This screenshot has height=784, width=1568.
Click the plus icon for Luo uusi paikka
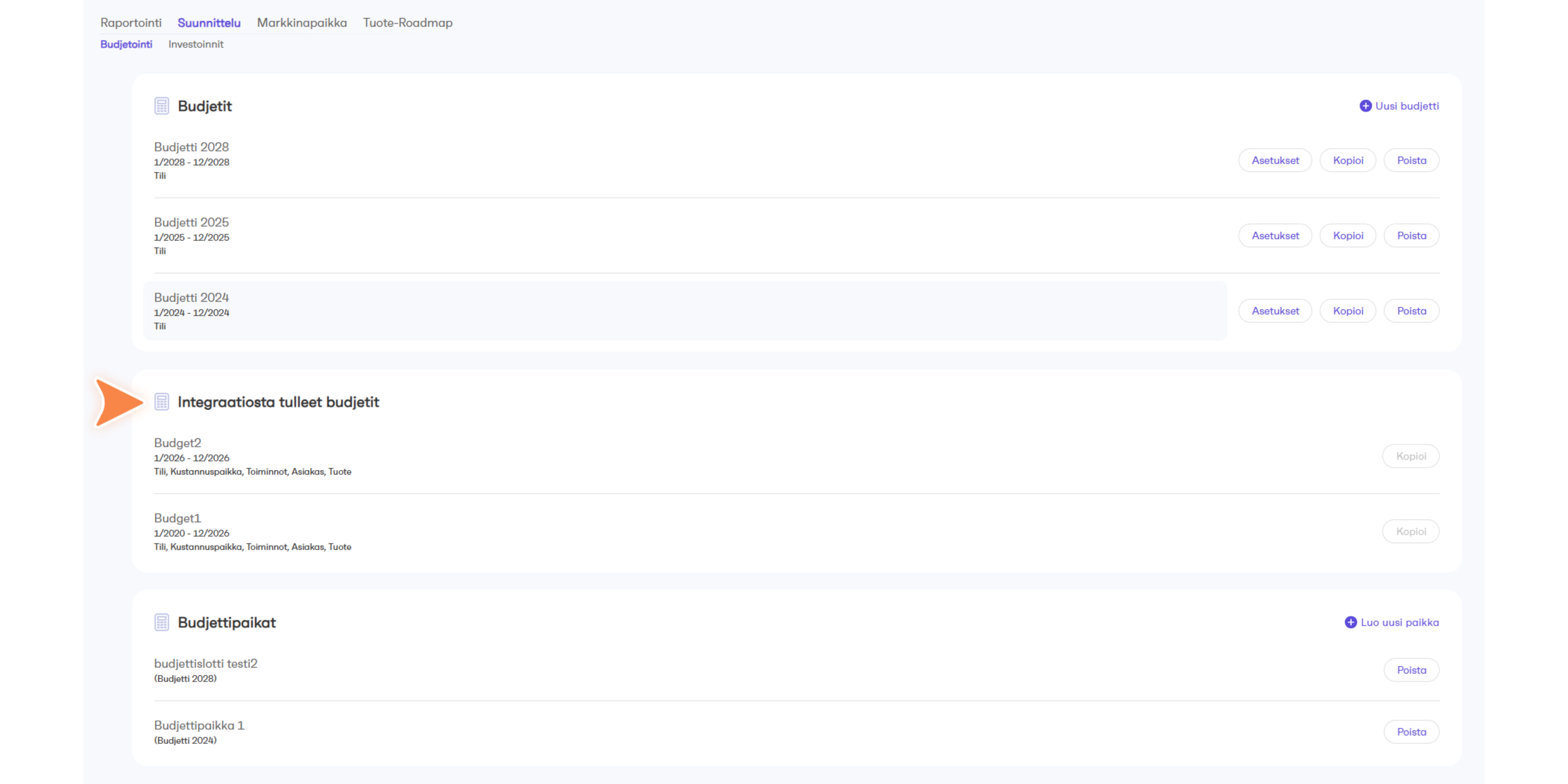click(x=1351, y=622)
